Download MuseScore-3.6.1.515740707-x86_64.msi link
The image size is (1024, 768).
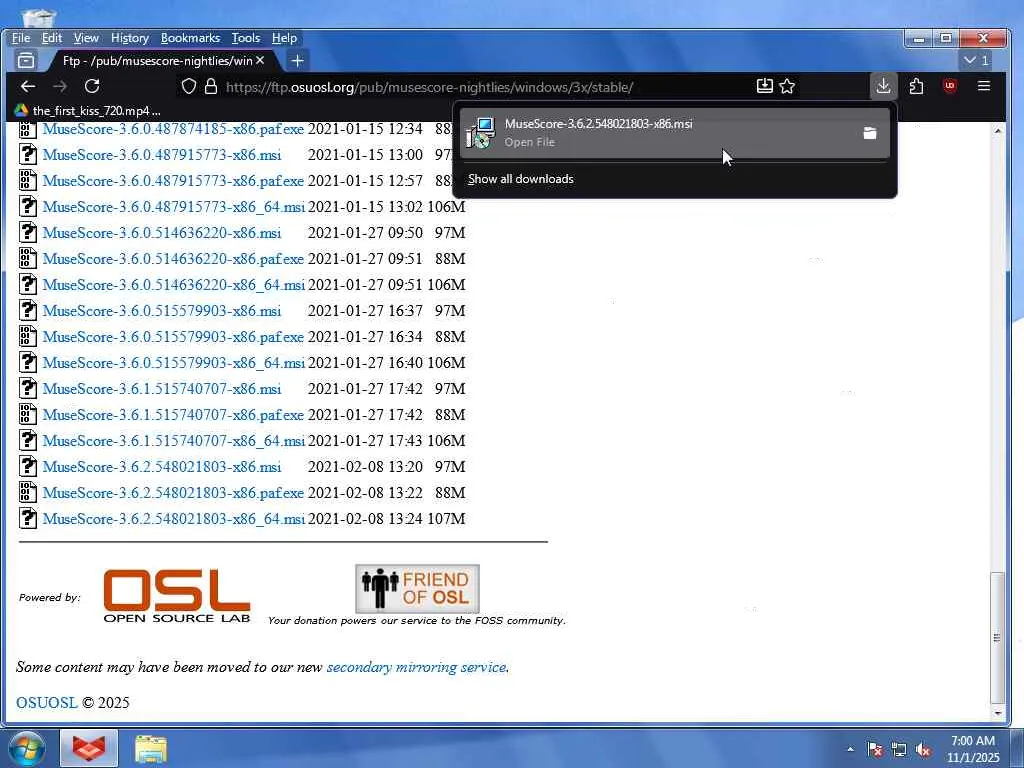pos(174,441)
